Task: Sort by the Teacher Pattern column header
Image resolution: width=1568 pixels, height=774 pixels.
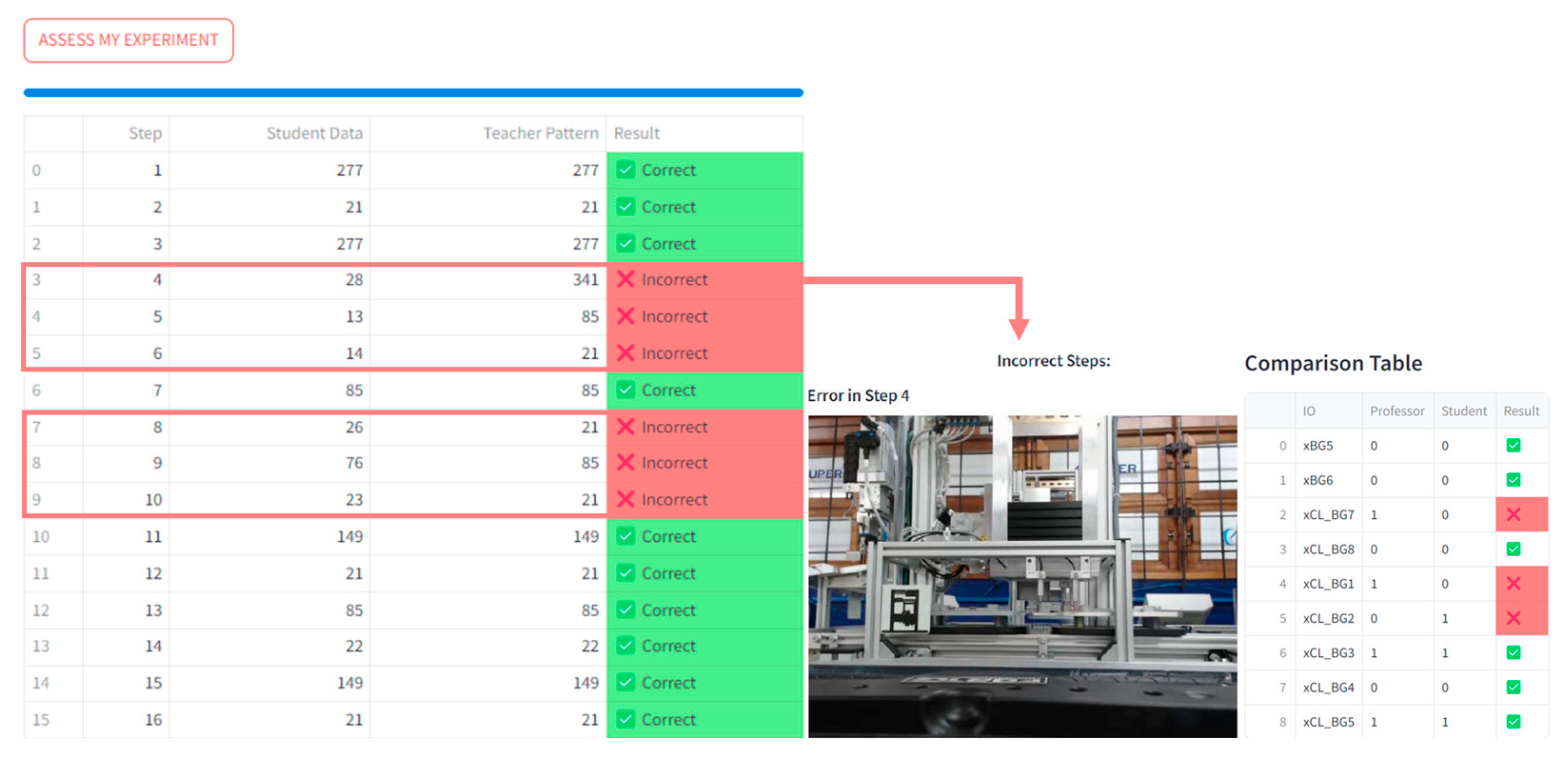Action: point(541,133)
